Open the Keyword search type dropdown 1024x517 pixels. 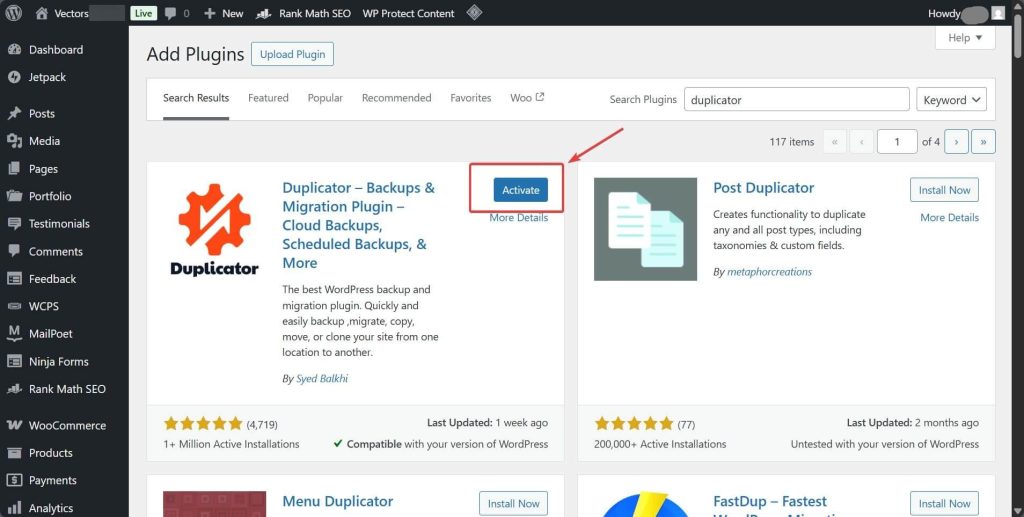951,100
